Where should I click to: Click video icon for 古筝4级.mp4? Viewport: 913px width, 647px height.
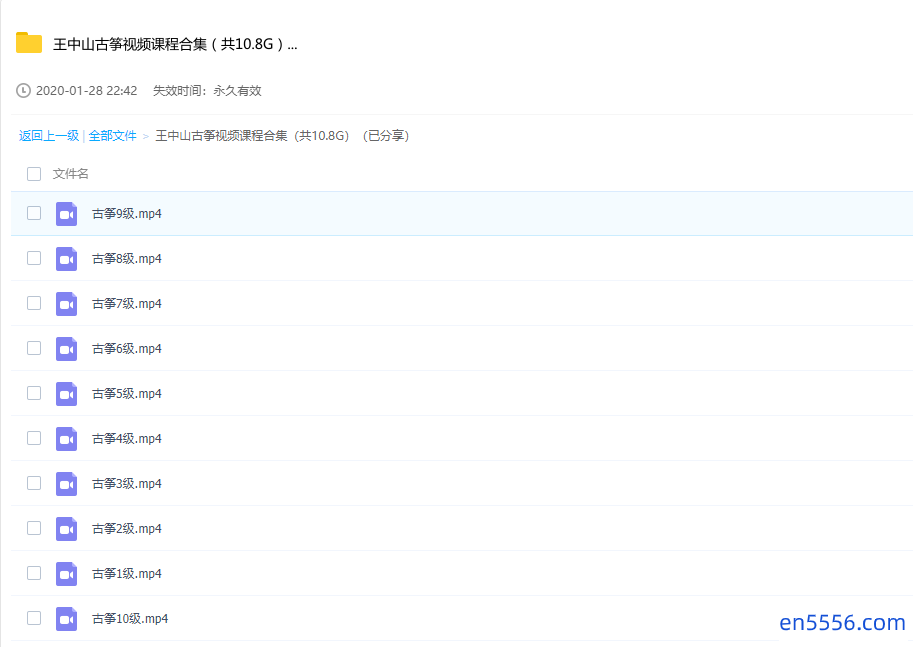point(67,439)
